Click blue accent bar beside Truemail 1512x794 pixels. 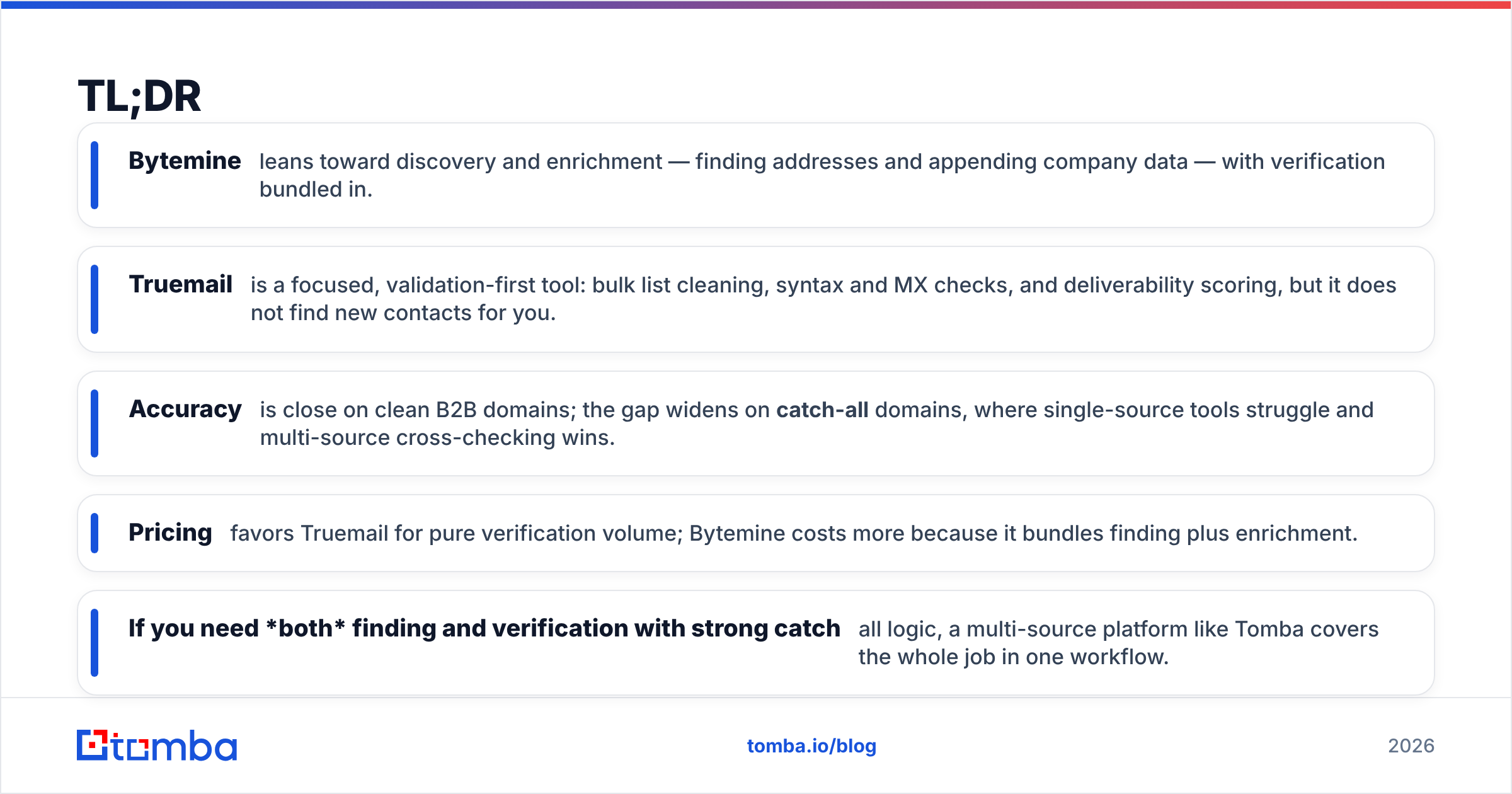coord(94,299)
